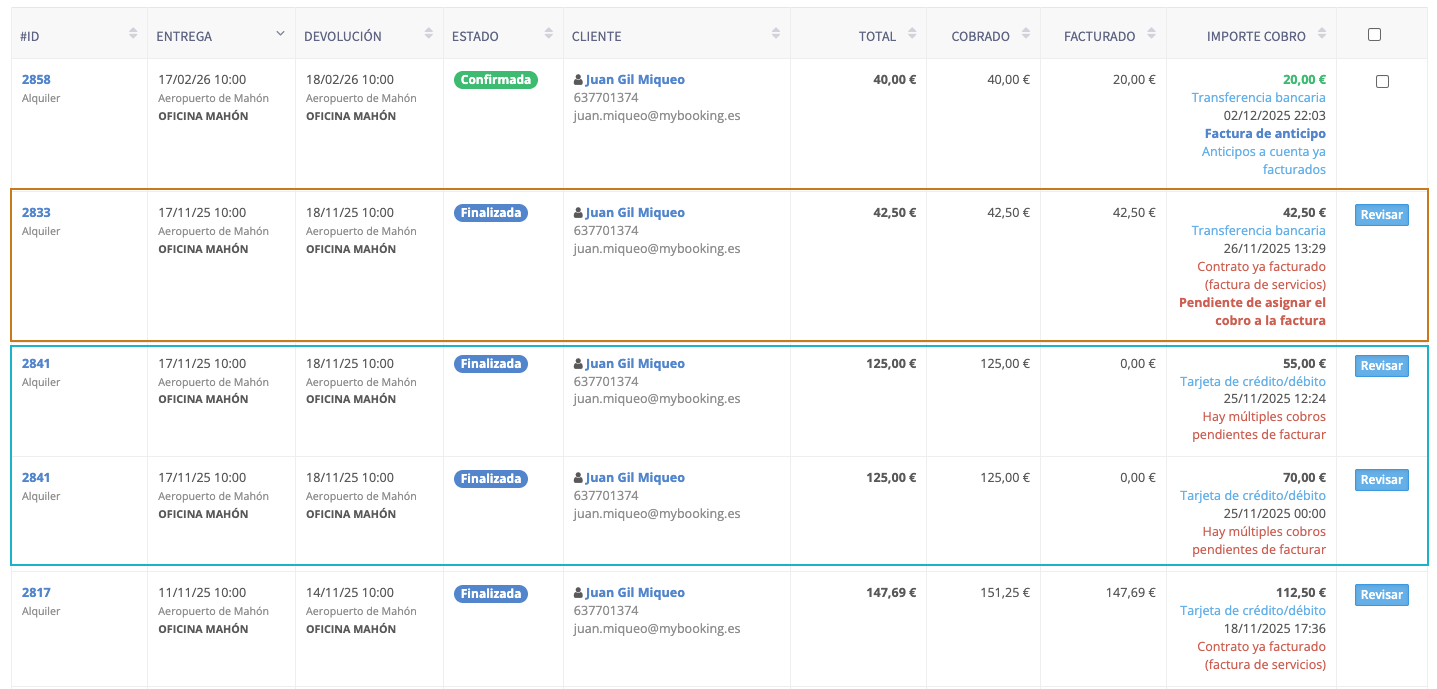
Task: Click Revisar button for booking 2833
Action: [1382, 215]
